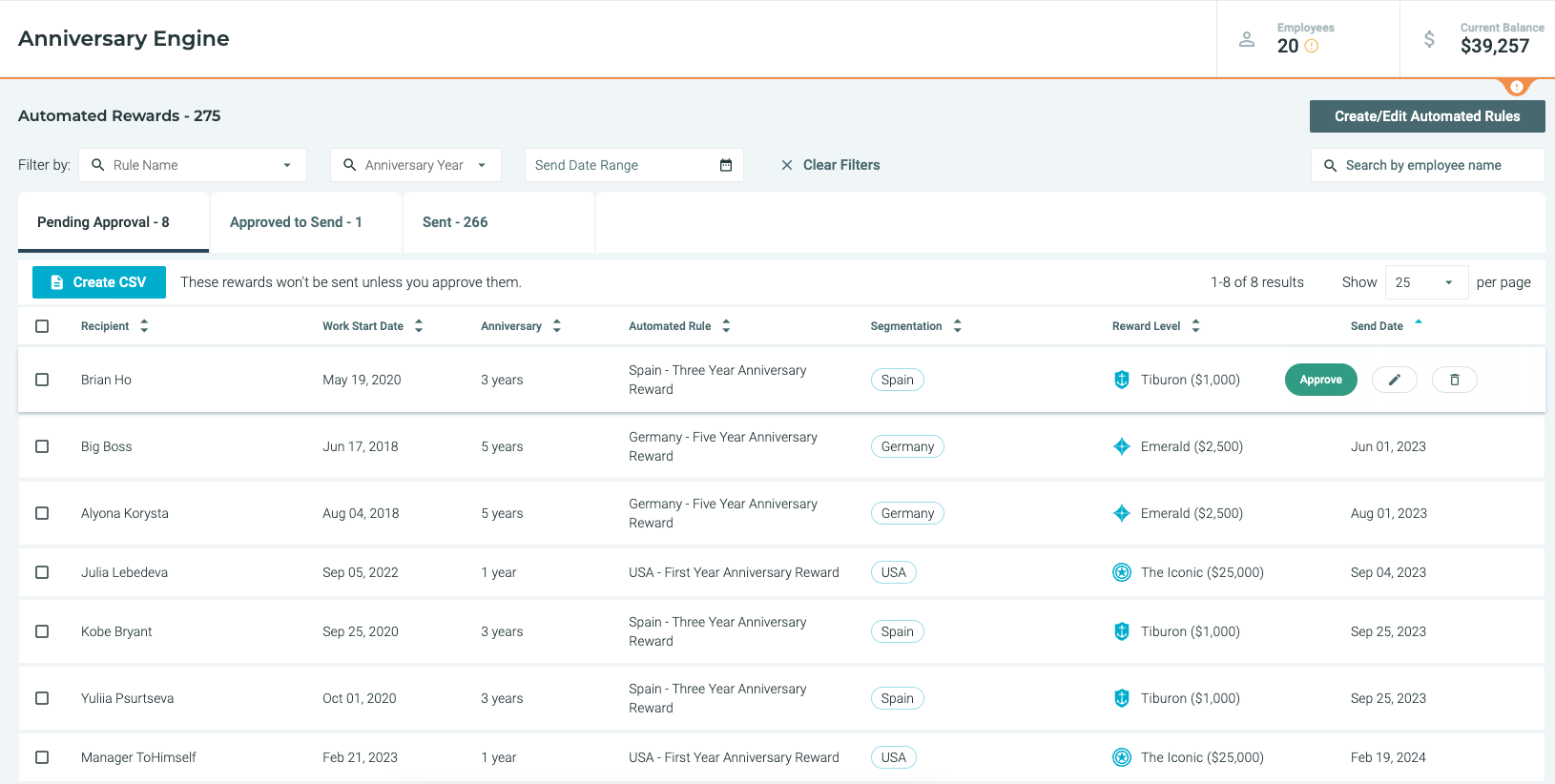Click The Iconic reward icon for Julia Lebedeva
1555x784 pixels.
tap(1122, 572)
